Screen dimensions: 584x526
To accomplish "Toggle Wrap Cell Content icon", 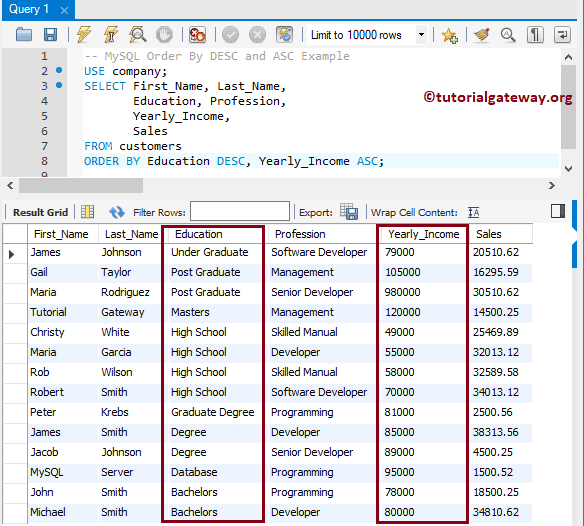I will [473, 212].
